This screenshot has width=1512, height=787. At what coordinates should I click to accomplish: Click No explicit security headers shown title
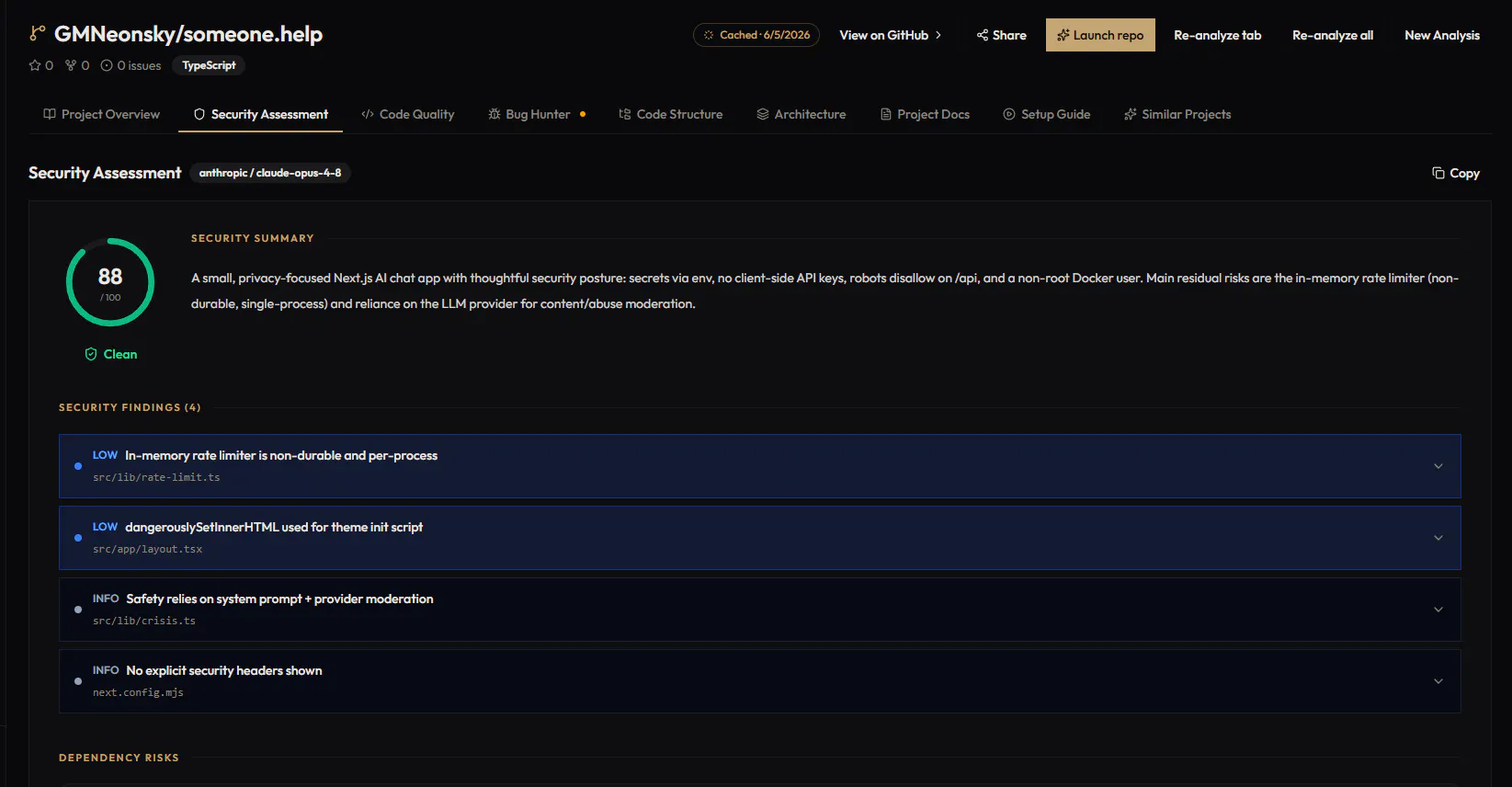coord(224,670)
